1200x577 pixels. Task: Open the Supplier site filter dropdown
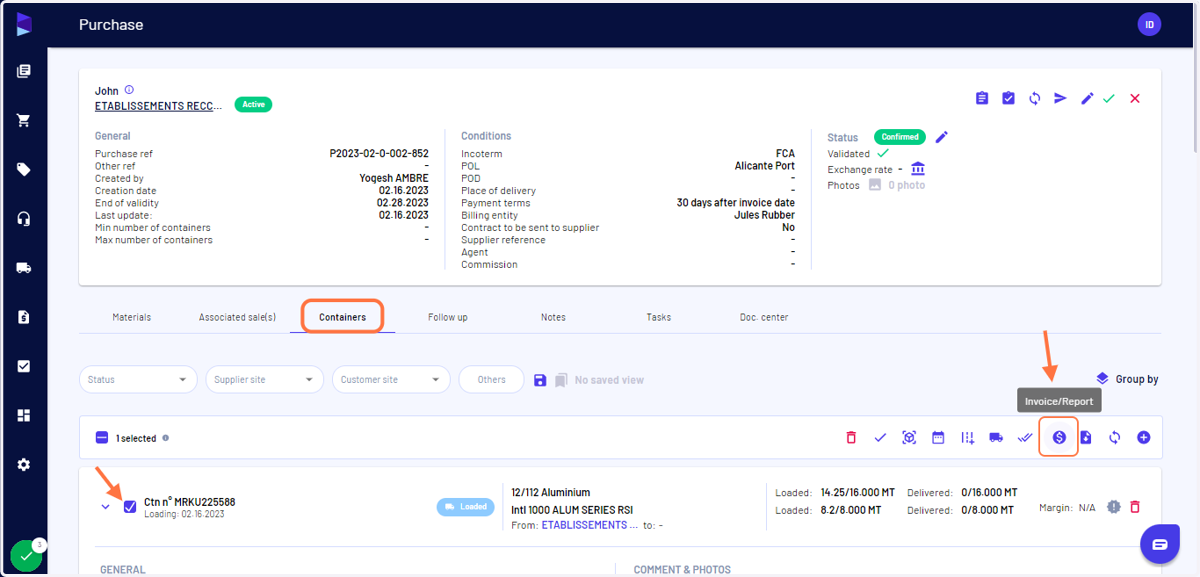point(265,380)
